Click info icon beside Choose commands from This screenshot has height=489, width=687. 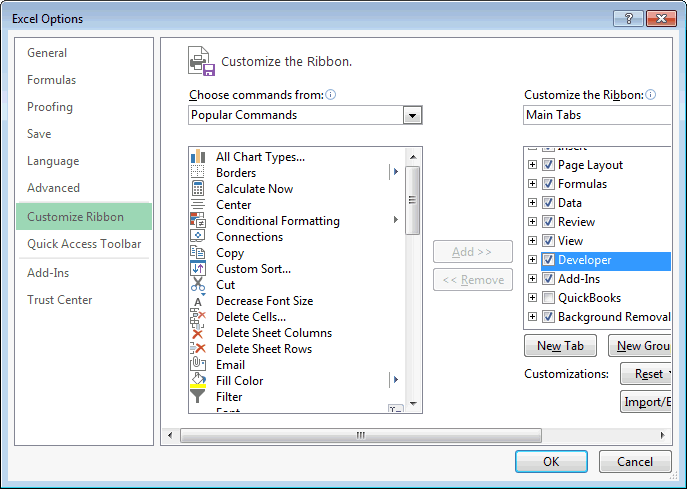[331, 95]
